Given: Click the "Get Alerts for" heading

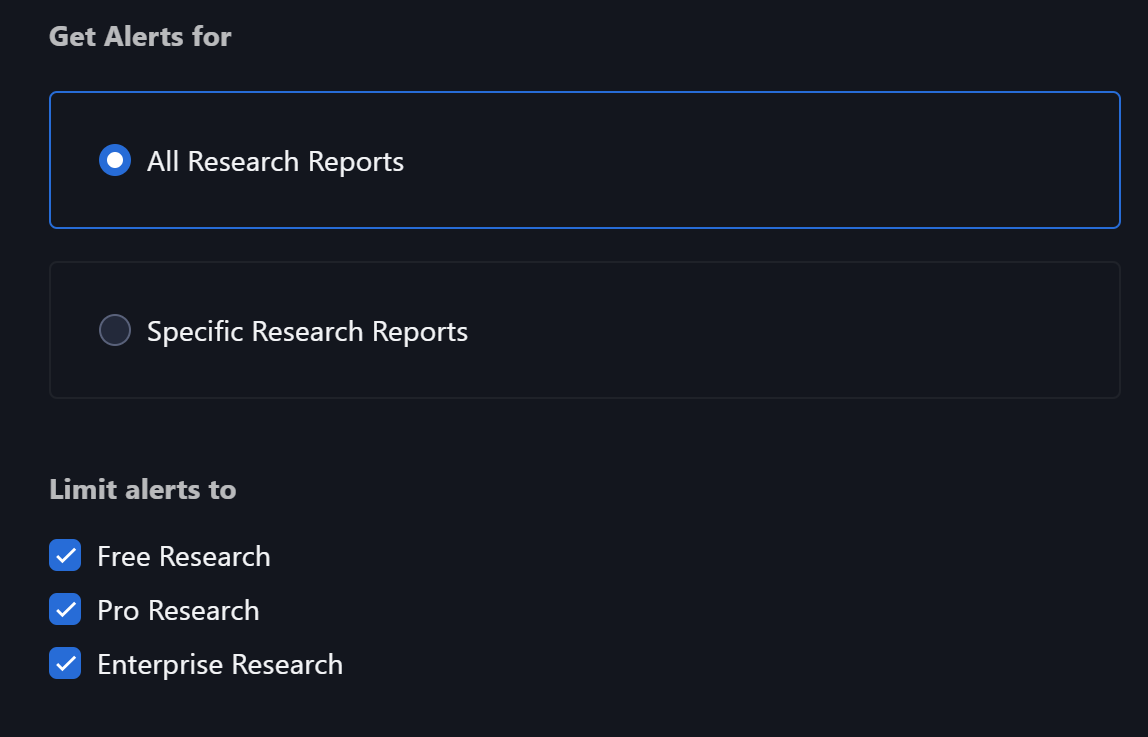Looking at the screenshot, I should [x=140, y=37].
